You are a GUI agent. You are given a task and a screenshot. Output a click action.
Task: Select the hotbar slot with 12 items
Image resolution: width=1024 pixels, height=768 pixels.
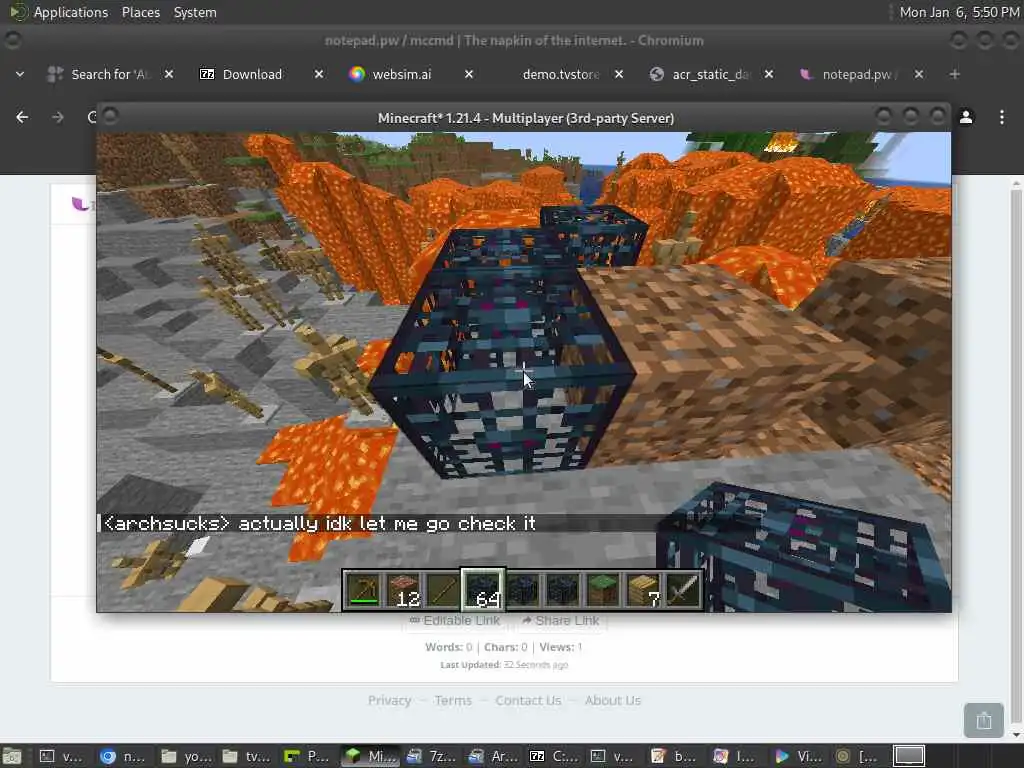click(403, 590)
